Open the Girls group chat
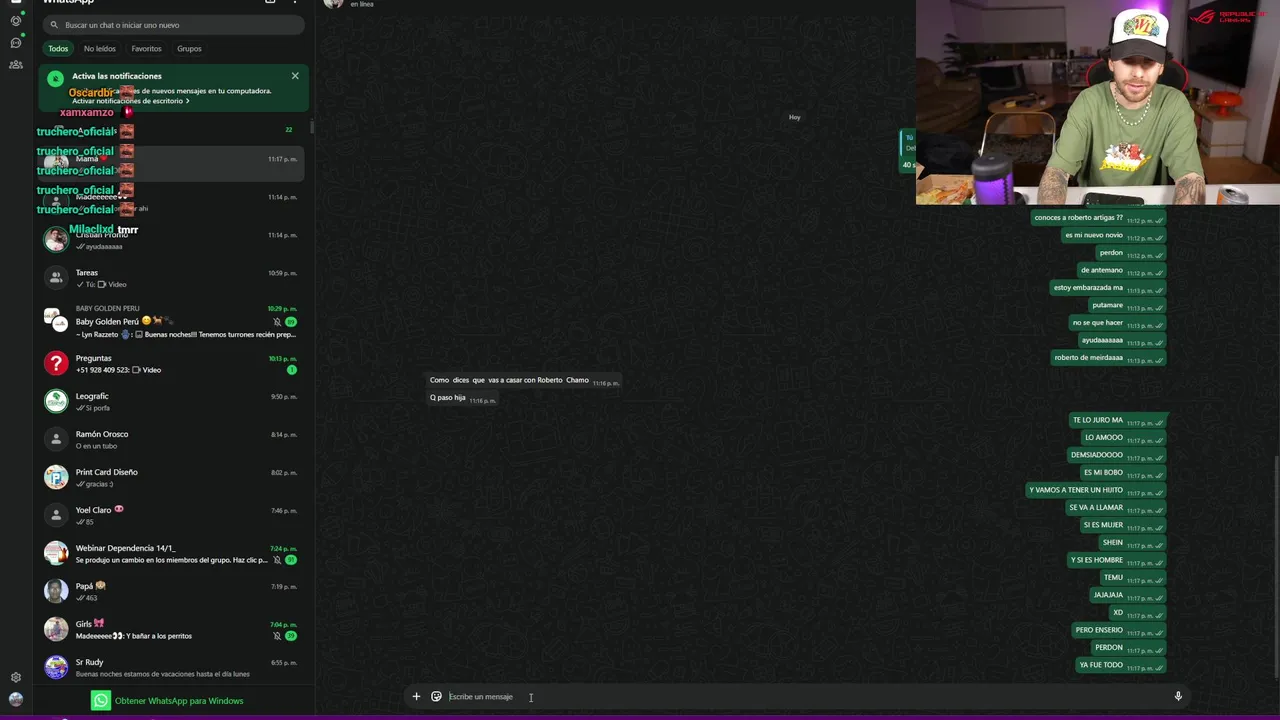 (172, 629)
